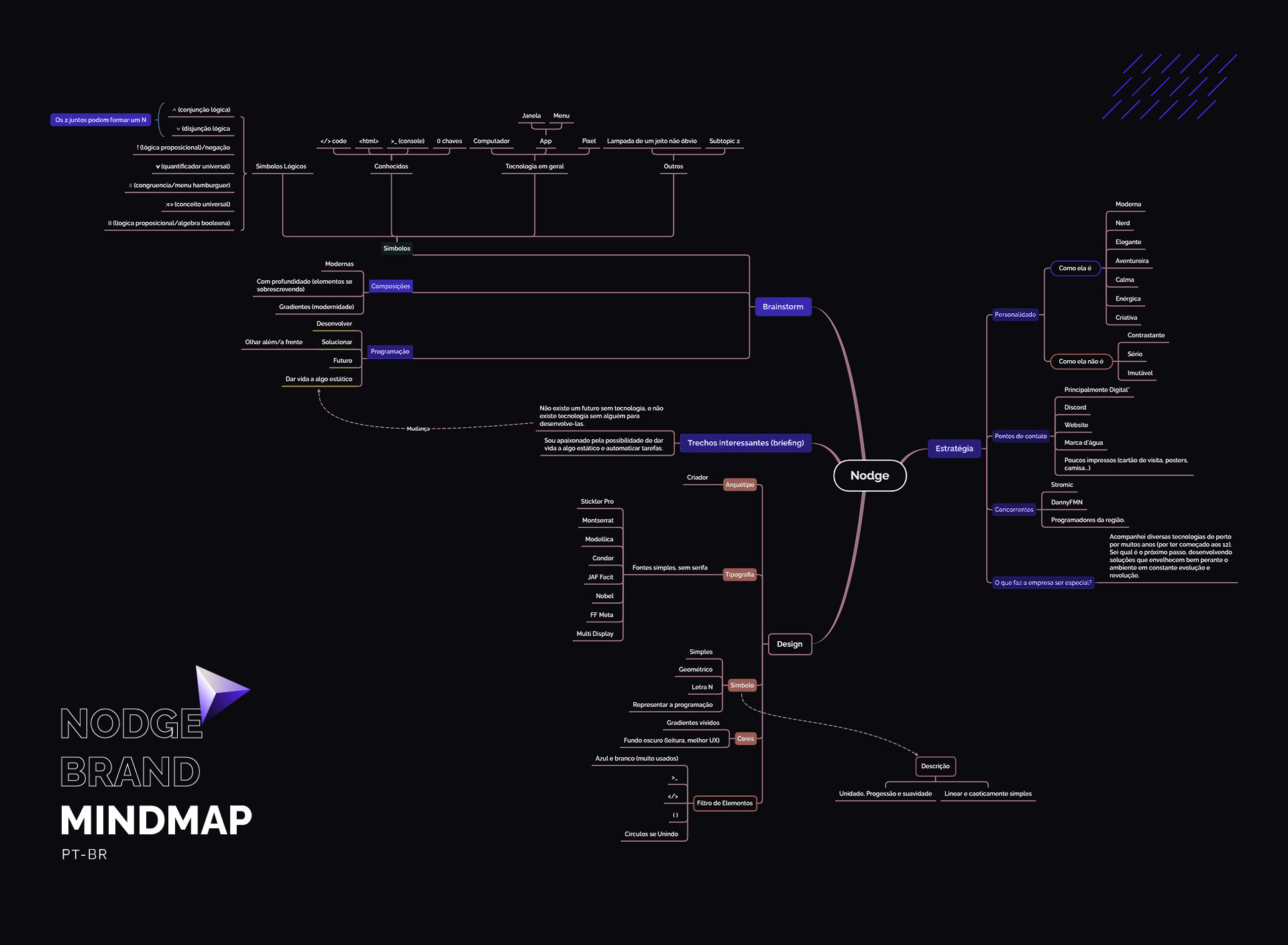The height and width of the screenshot is (945, 1288).
Task: Select the Concorrentes node
Action: click(x=1014, y=510)
